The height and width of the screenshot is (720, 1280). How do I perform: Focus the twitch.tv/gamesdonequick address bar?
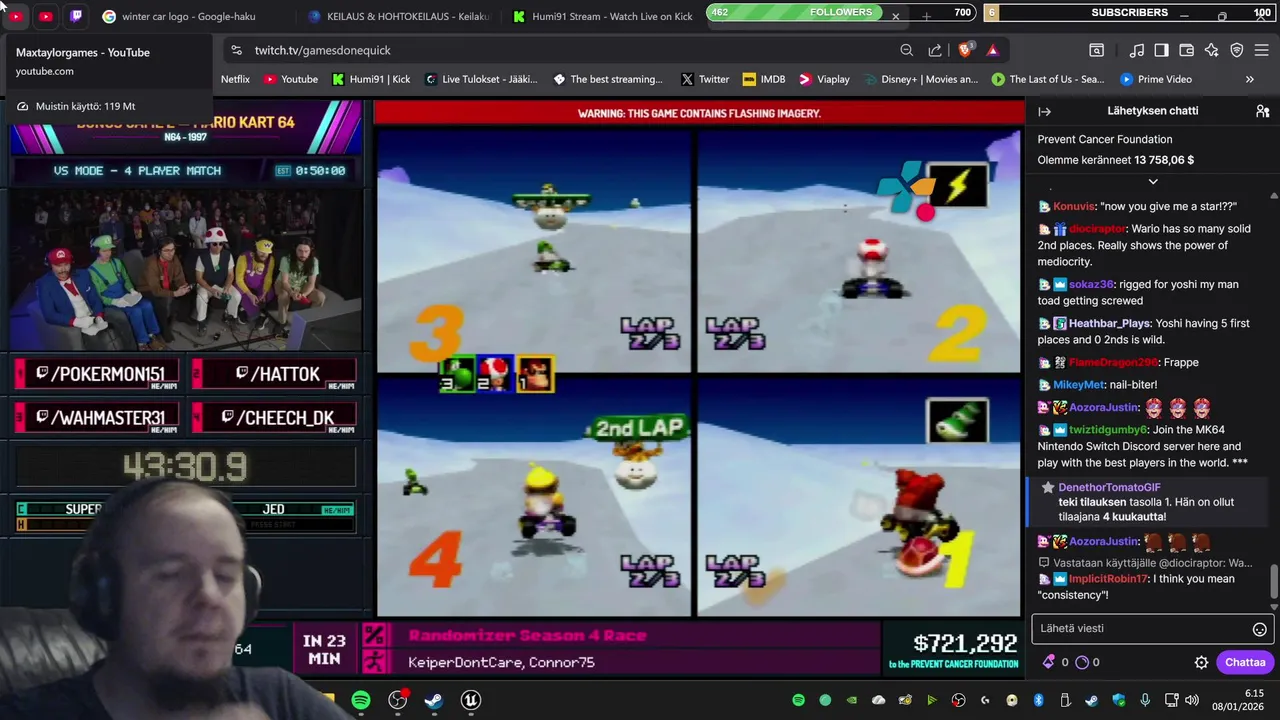click(322, 50)
